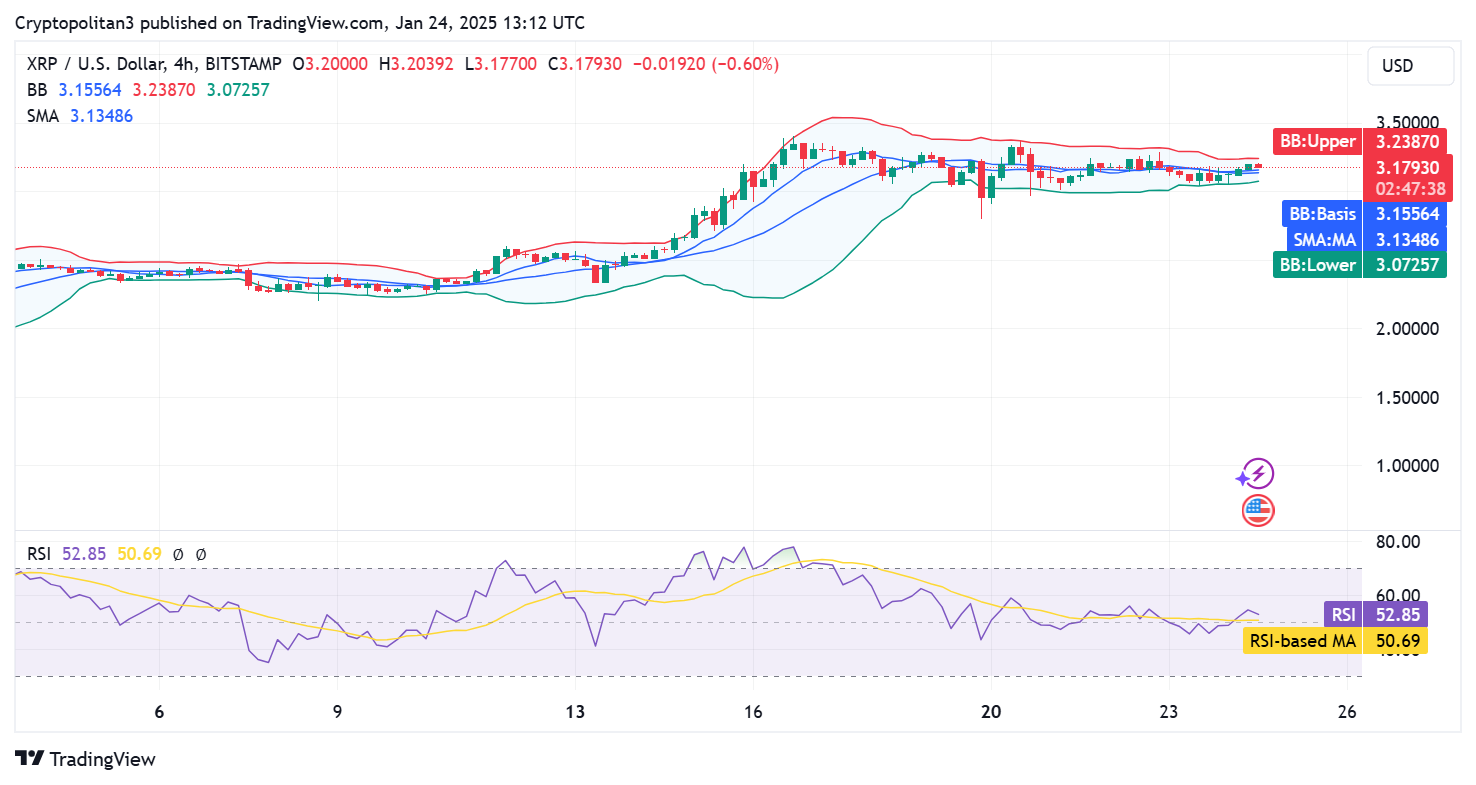Click the BB upper value 3.23870 in legend
Screen dimensions: 1476x785
pyautogui.click(x=164, y=90)
